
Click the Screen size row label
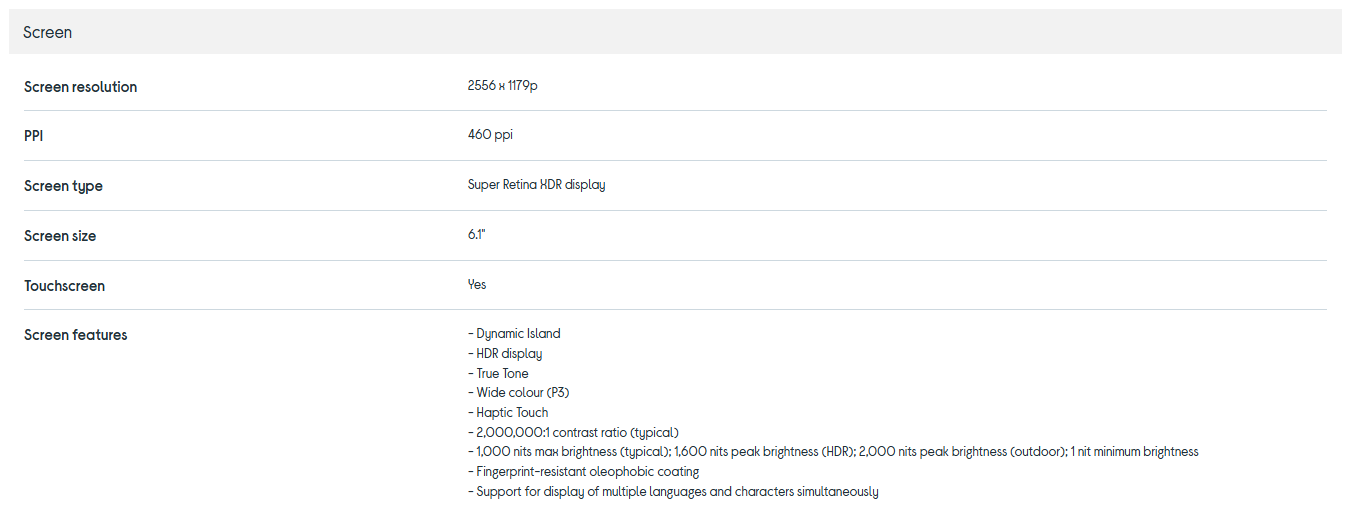click(x=60, y=236)
